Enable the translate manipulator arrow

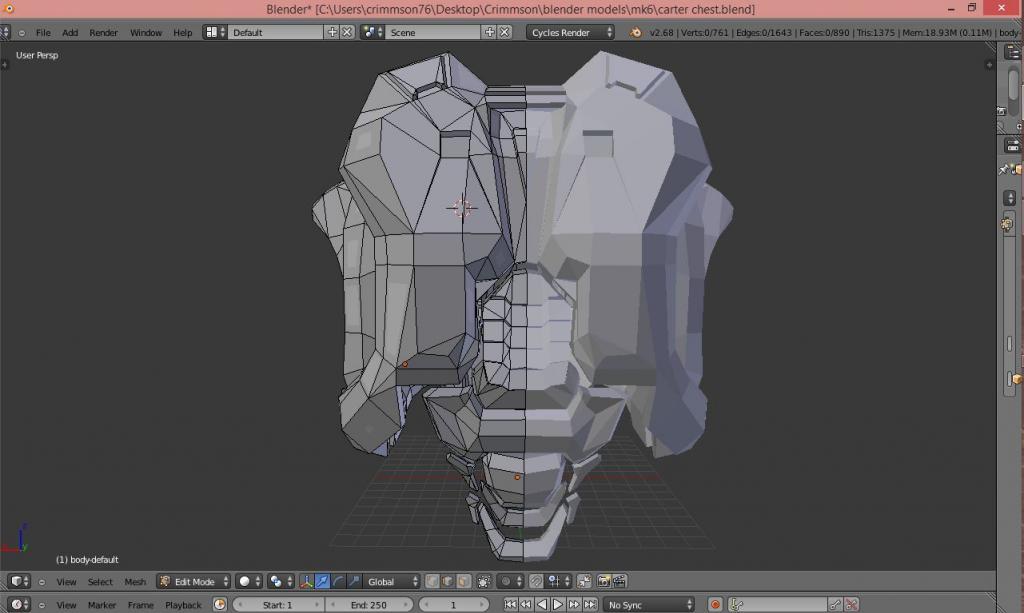322,581
